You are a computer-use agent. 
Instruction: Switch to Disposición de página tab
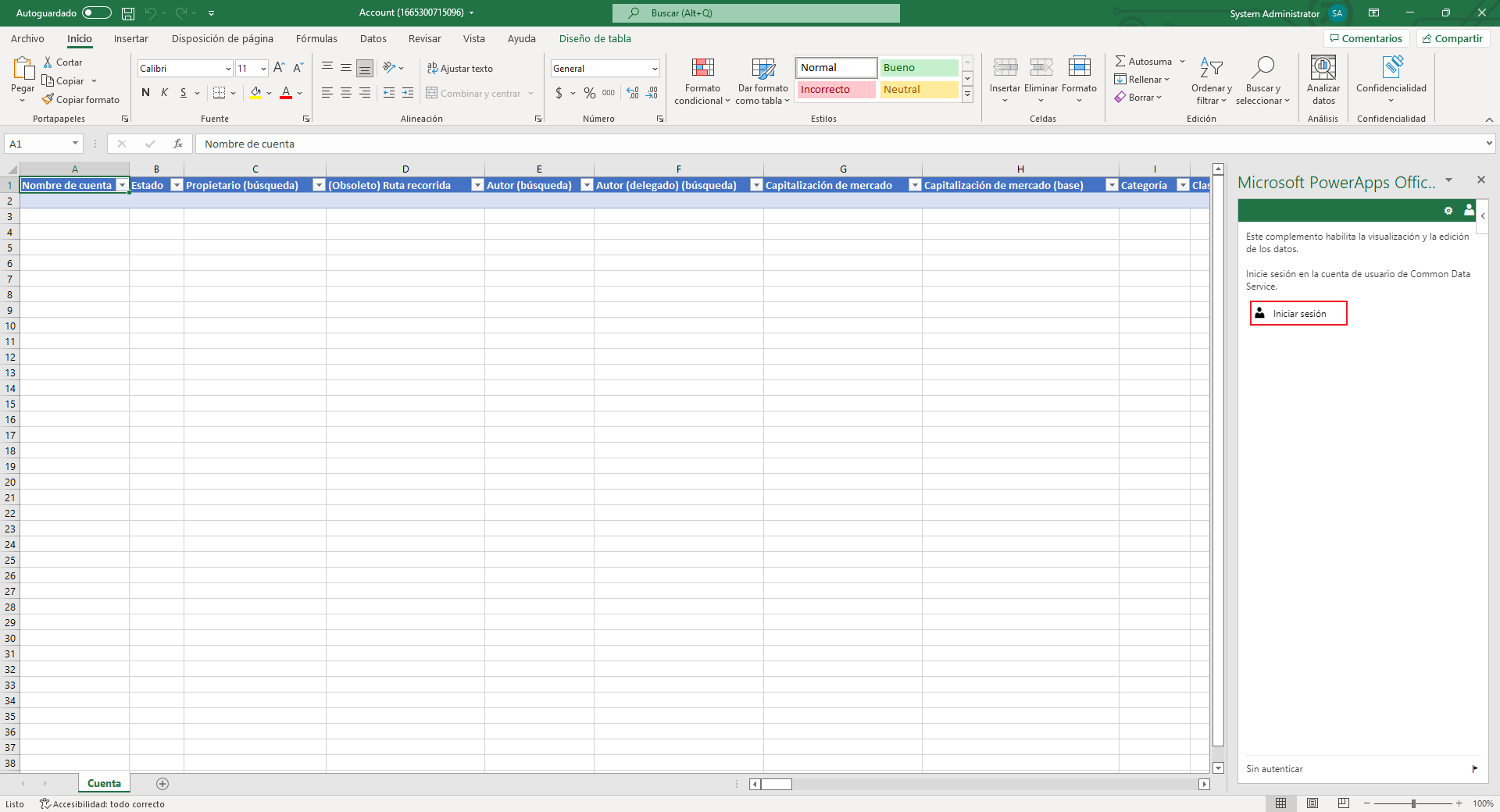(223, 38)
